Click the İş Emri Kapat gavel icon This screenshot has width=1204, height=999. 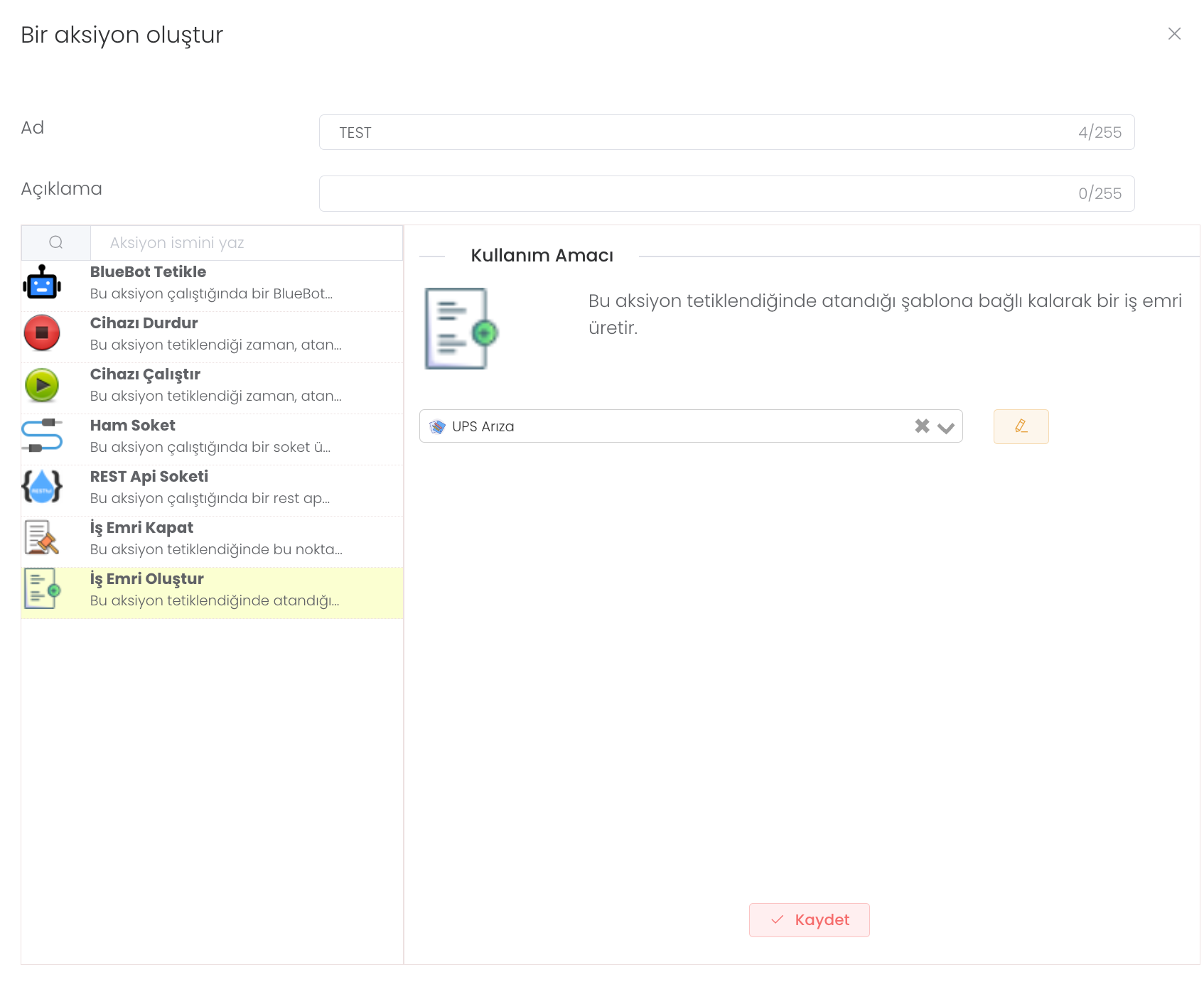(42, 538)
